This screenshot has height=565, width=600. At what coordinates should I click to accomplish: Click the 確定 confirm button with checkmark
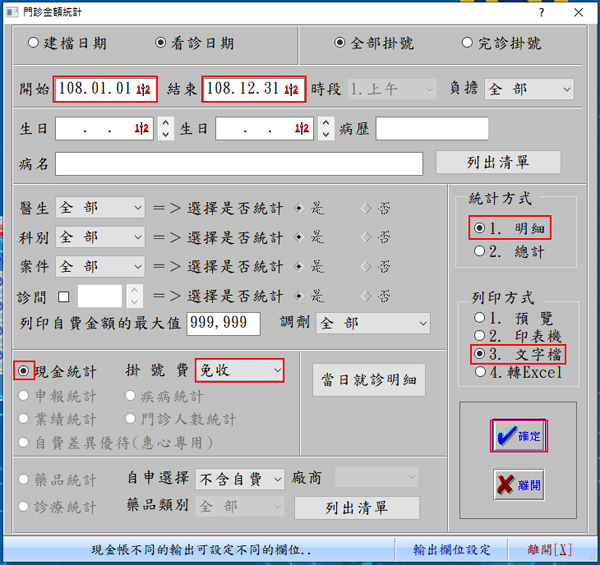(x=518, y=436)
